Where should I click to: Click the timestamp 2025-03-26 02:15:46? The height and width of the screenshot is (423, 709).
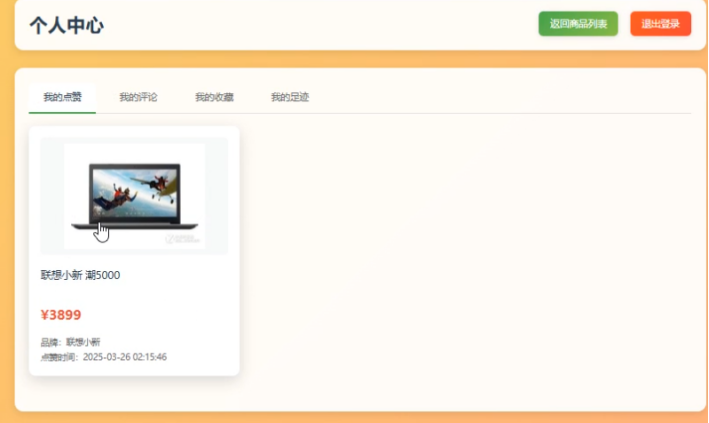125,357
